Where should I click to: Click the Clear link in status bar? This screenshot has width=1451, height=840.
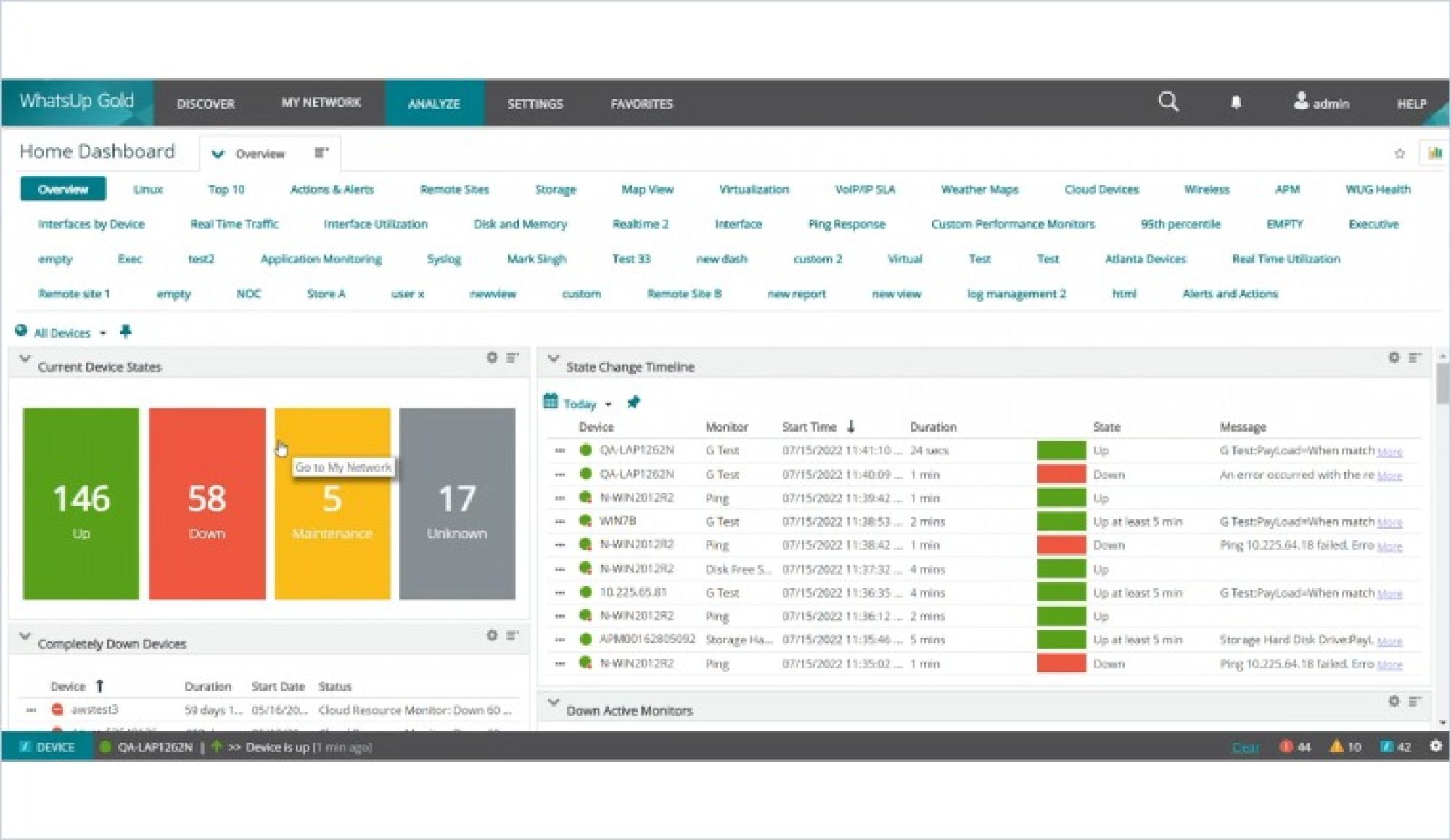click(x=1245, y=747)
